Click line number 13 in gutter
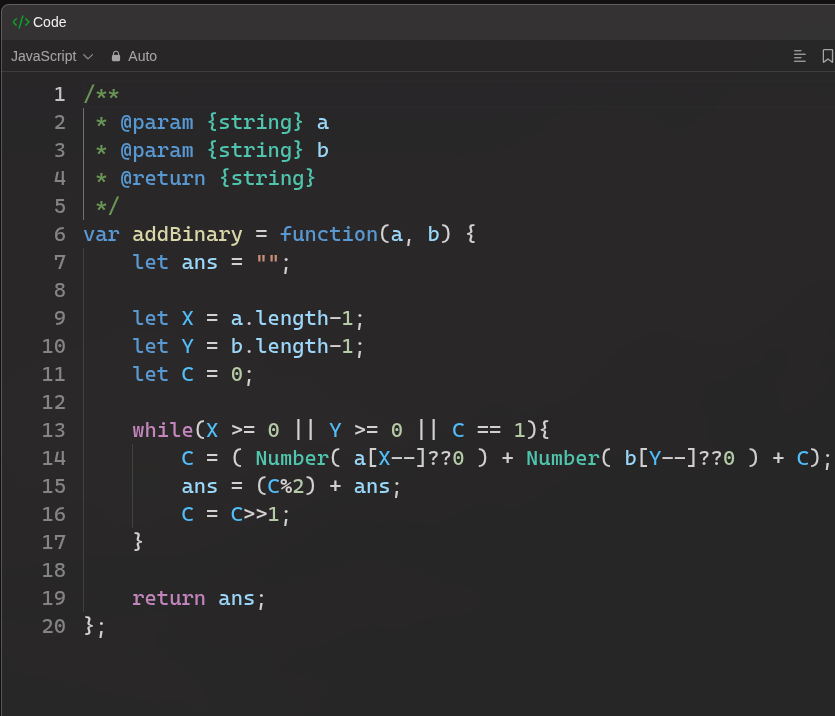The height and width of the screenshot is (716, 835). coord(54,430)
